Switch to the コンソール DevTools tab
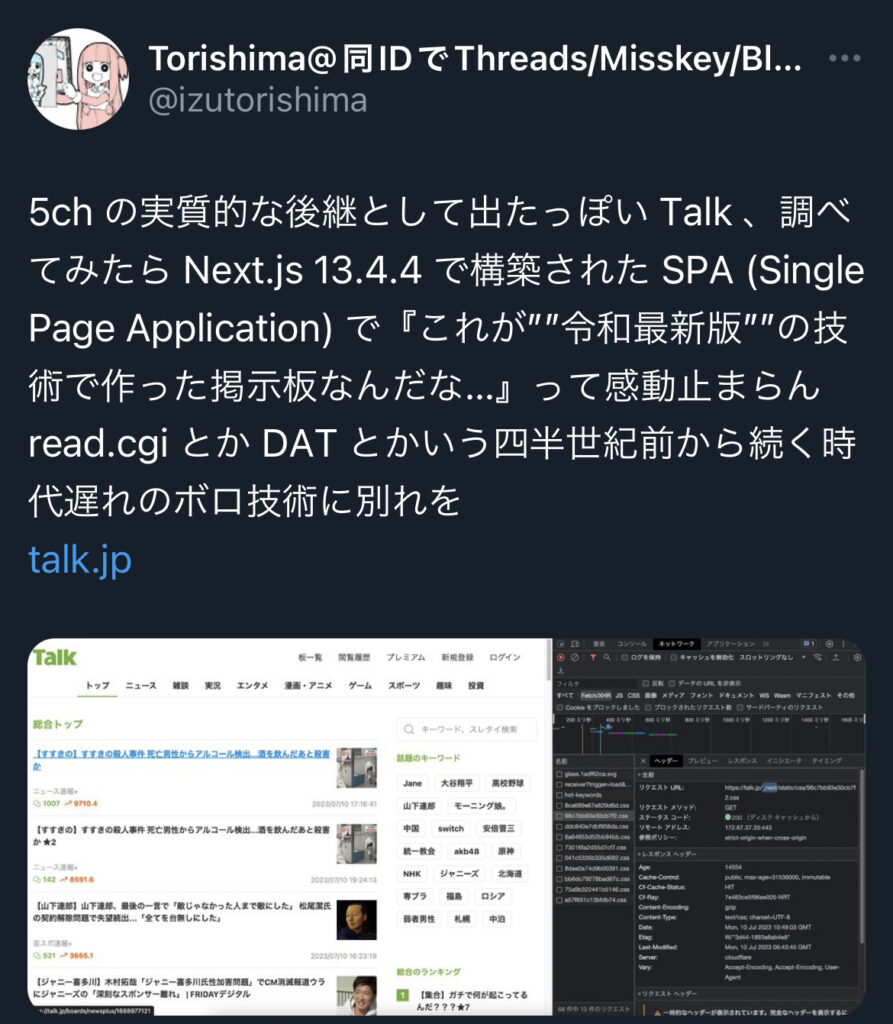893x1024 pixels. click(x=632, y=644)
